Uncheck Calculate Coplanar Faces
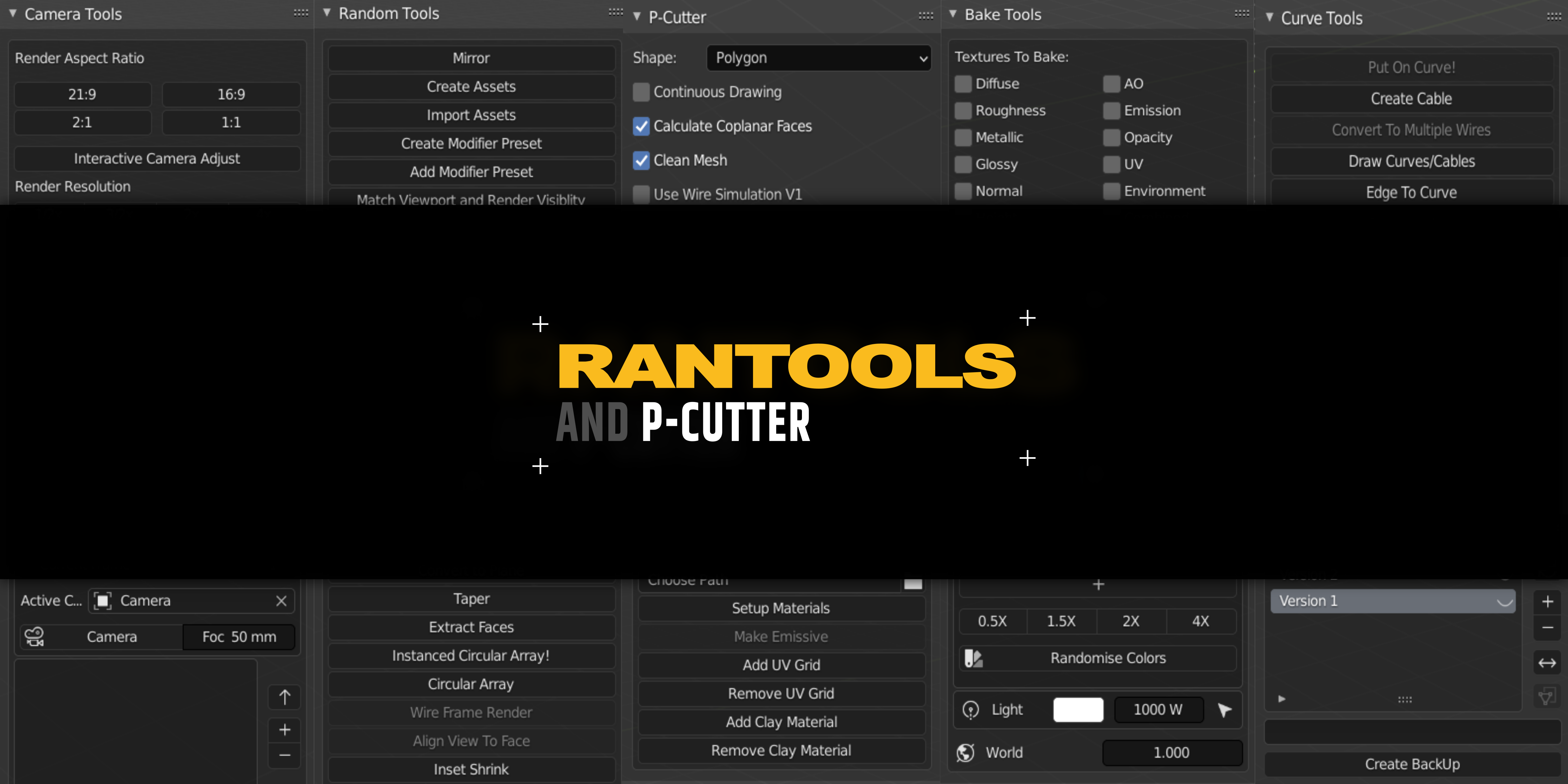 pos(641,126)
